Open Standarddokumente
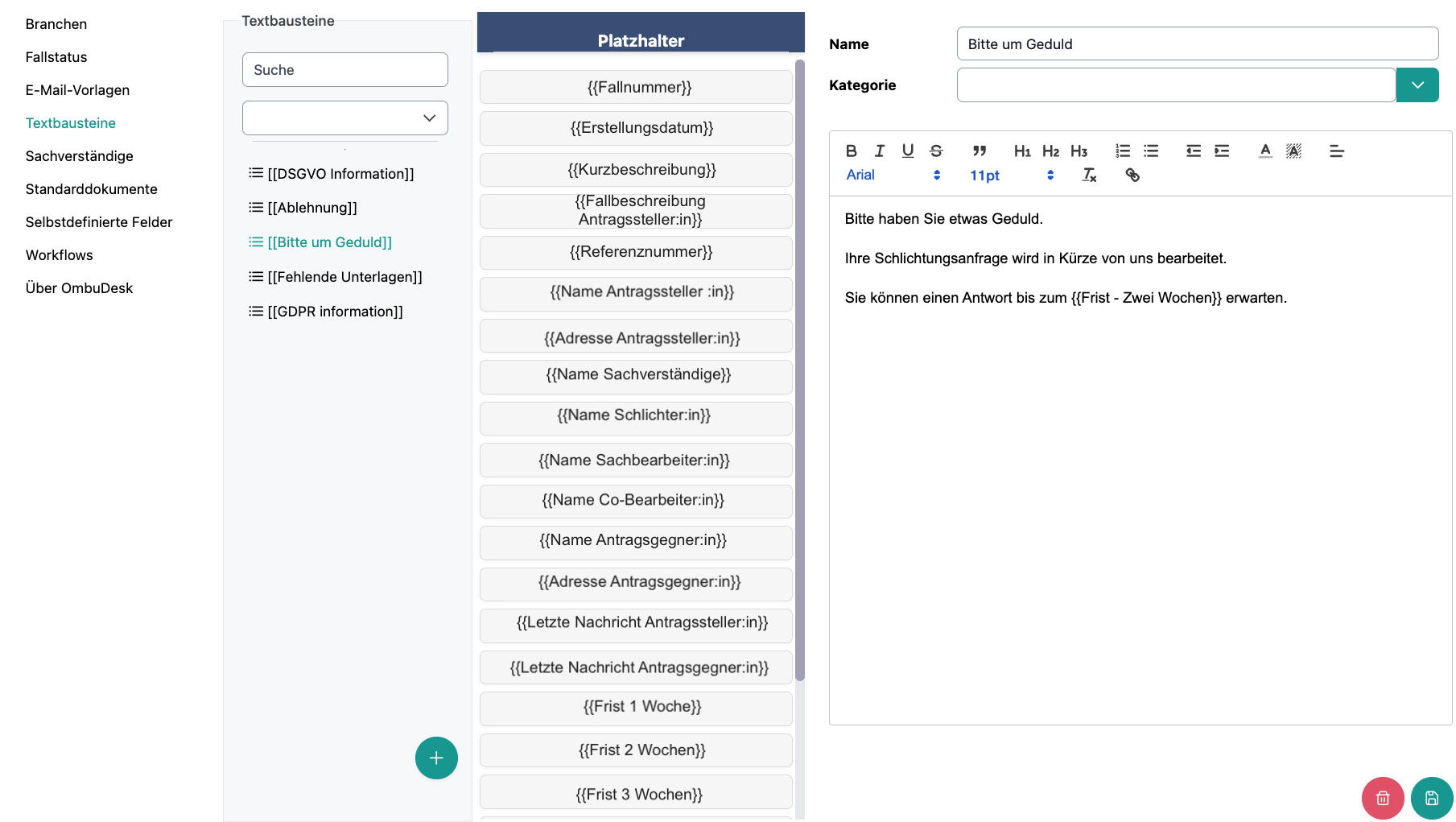The width and height of the screenshot is (1456, 822). coord(92,189)
